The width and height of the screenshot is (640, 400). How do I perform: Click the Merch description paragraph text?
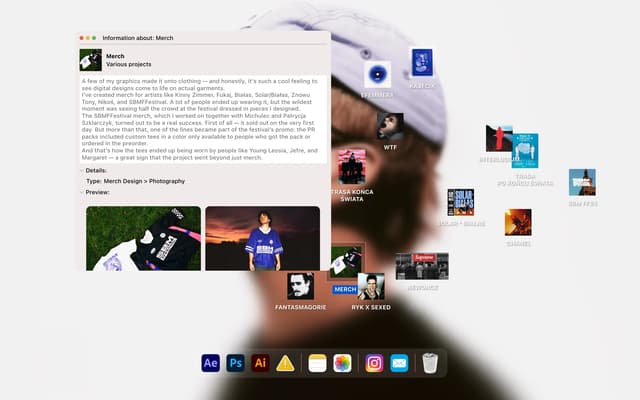click(x=203, y=119)
